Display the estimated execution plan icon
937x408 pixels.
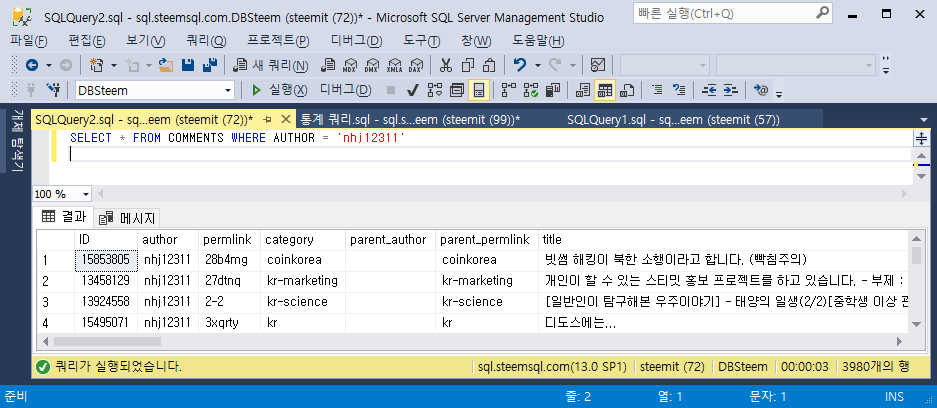[x=434, y=90]
